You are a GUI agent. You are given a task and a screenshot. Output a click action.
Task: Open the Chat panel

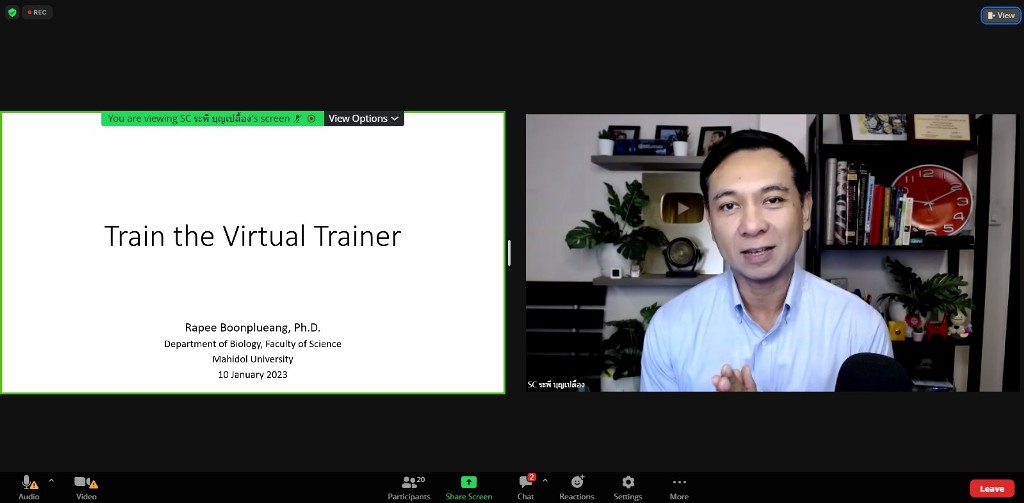click(x=525, y=484)
